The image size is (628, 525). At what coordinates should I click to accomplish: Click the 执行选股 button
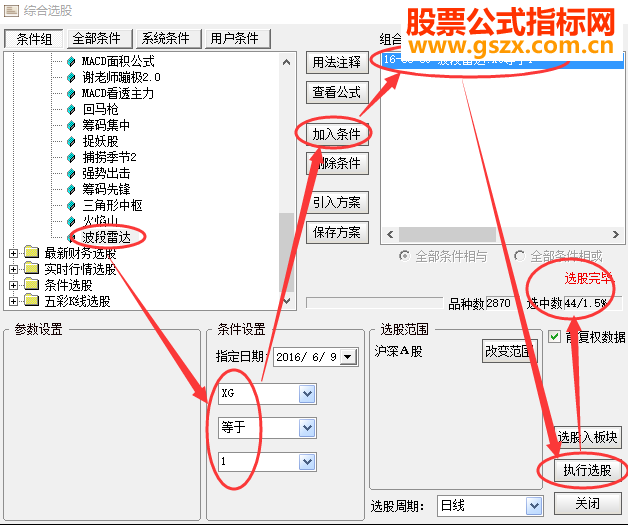pyautogui.click(x=587, y=470)
